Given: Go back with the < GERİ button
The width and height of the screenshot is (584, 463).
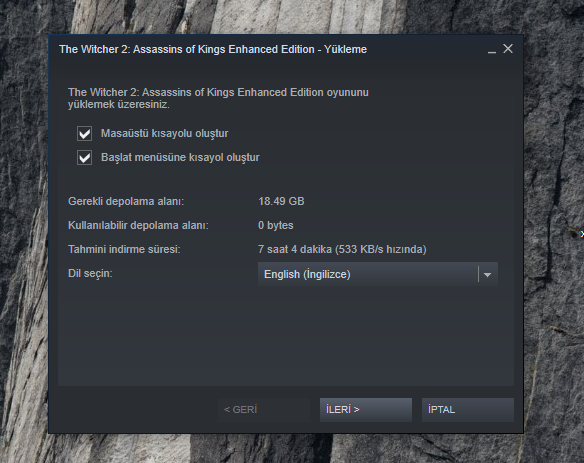Looking at the screenshot, I should point(264,410).
